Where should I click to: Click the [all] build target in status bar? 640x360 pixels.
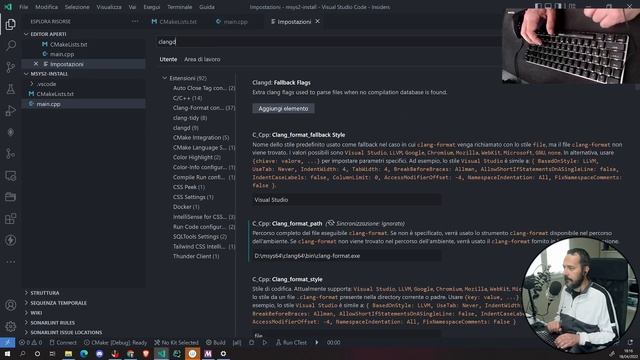click(x=237, y=342)
